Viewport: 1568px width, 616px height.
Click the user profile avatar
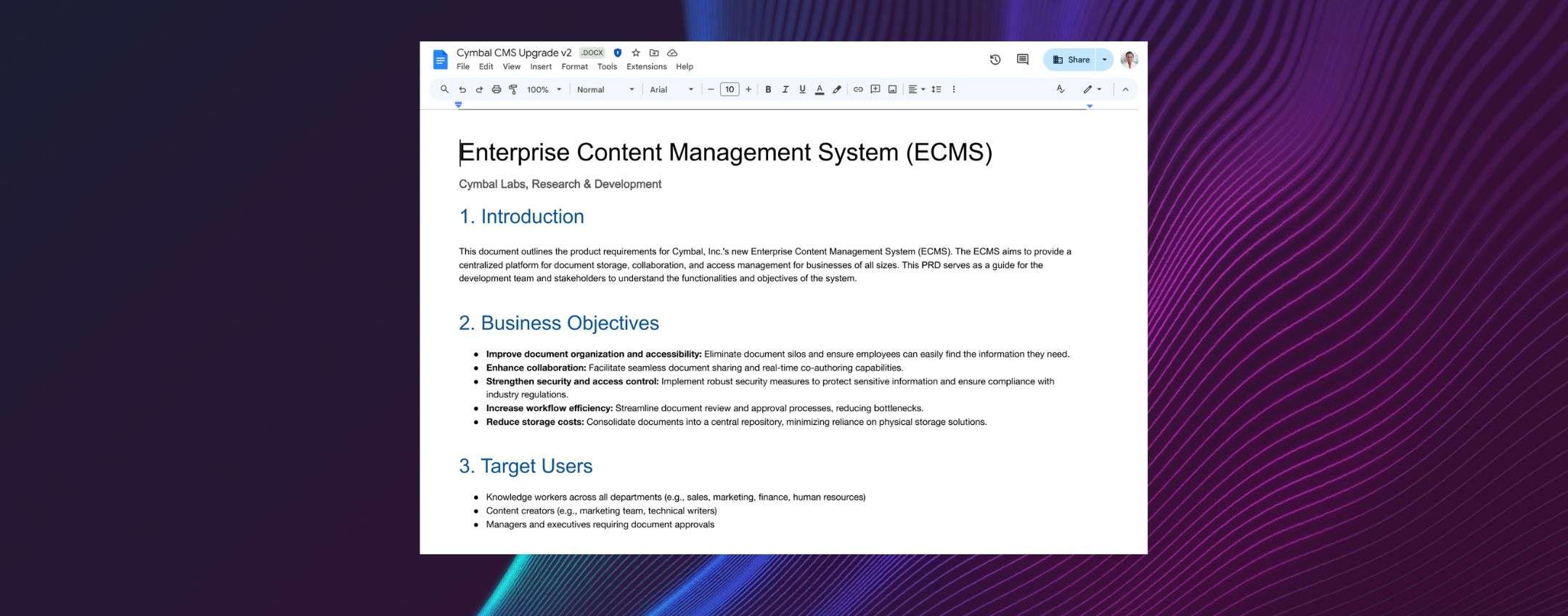[x=1129, y=60]
